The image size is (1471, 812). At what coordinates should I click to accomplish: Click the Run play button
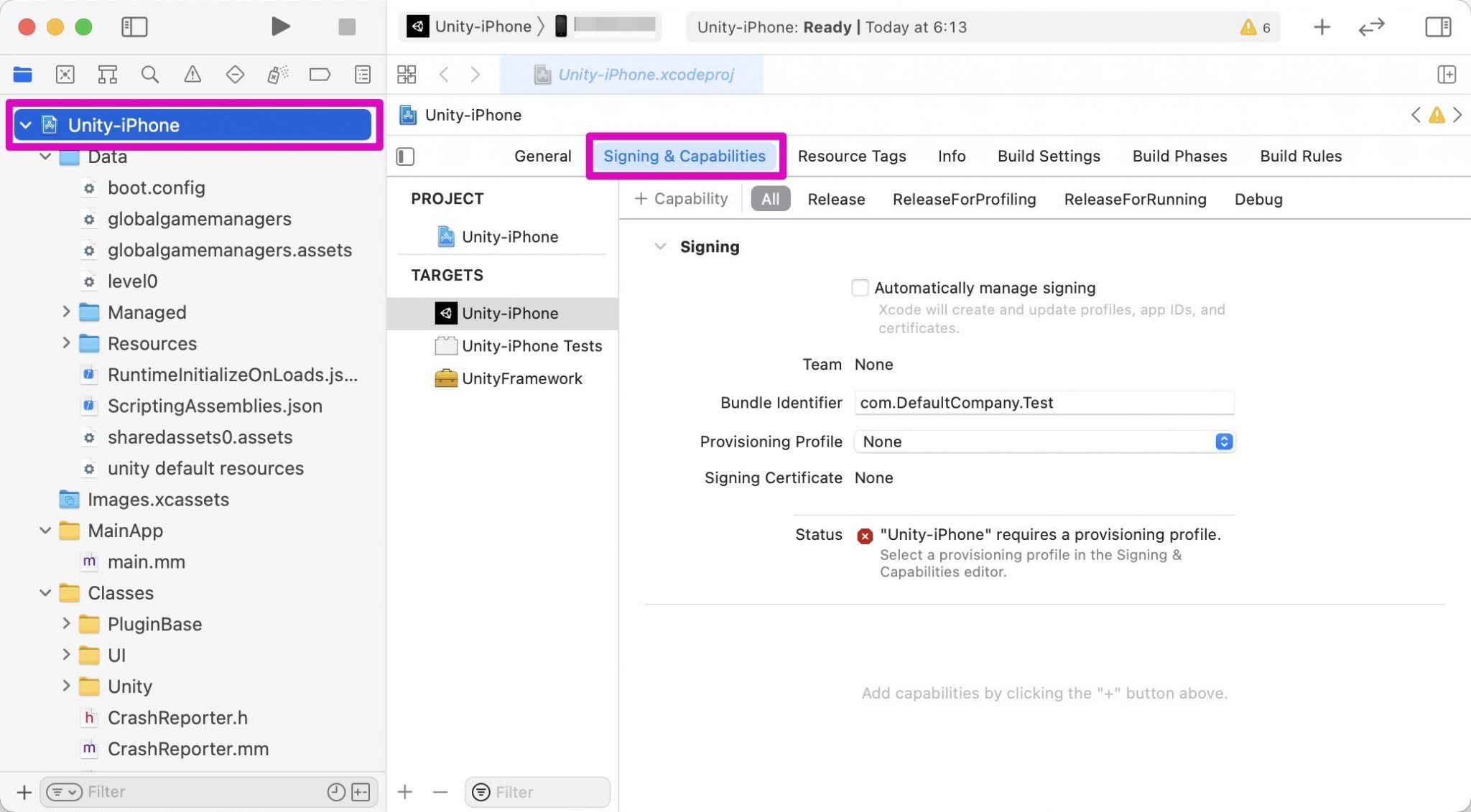(280, 27)
